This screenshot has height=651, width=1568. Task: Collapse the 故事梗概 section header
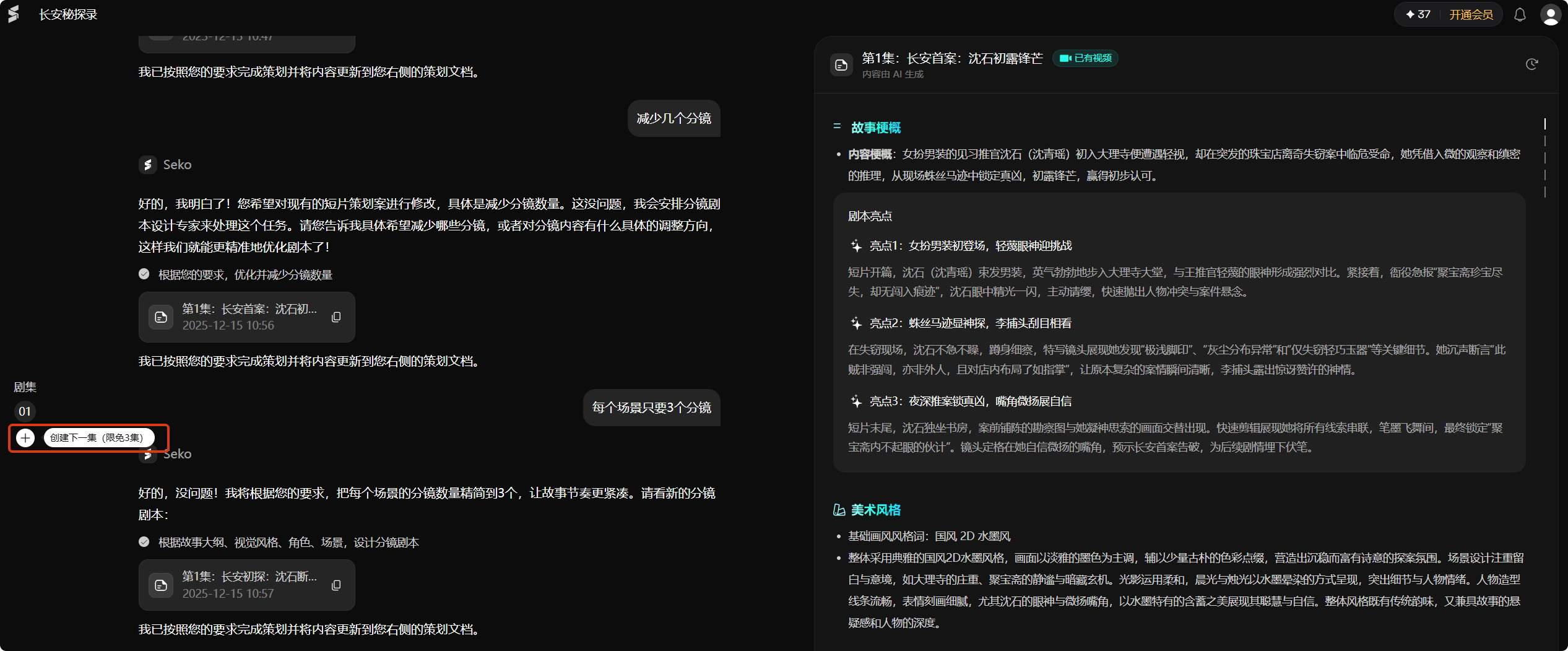pos(875,128)
